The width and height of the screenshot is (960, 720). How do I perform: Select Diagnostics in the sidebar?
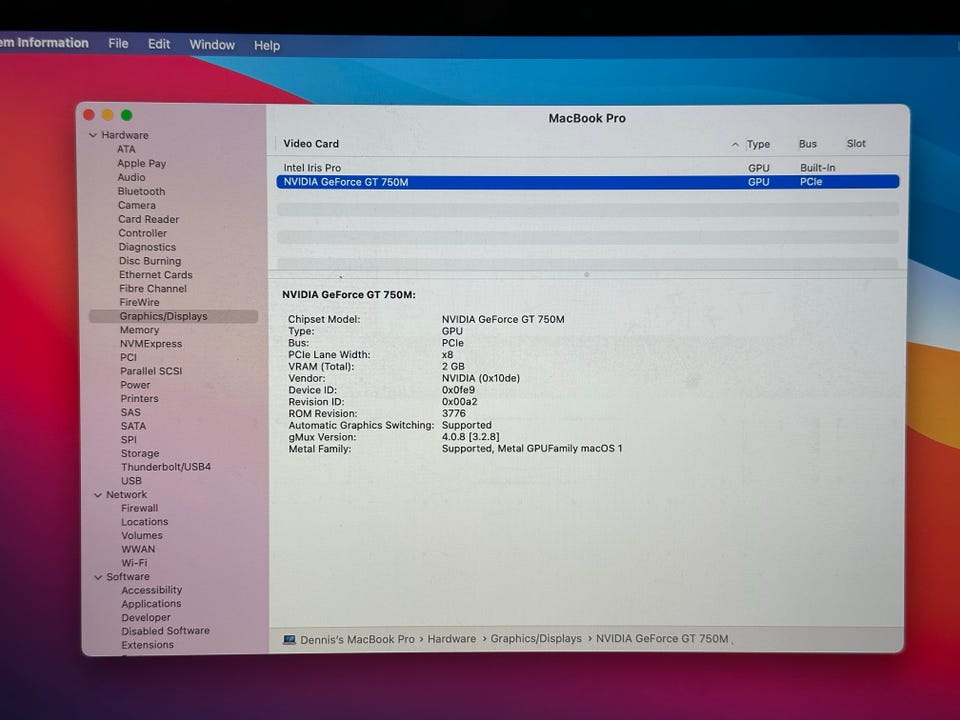point(147,247)
